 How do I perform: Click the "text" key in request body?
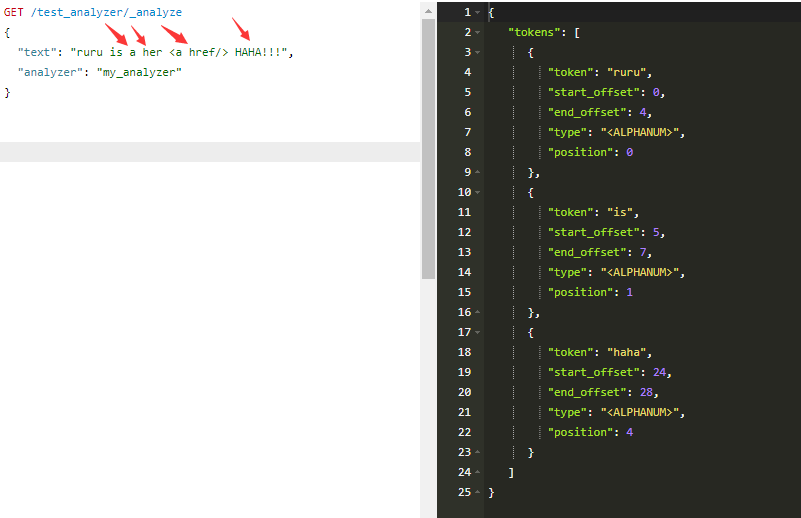pos(37,52)
